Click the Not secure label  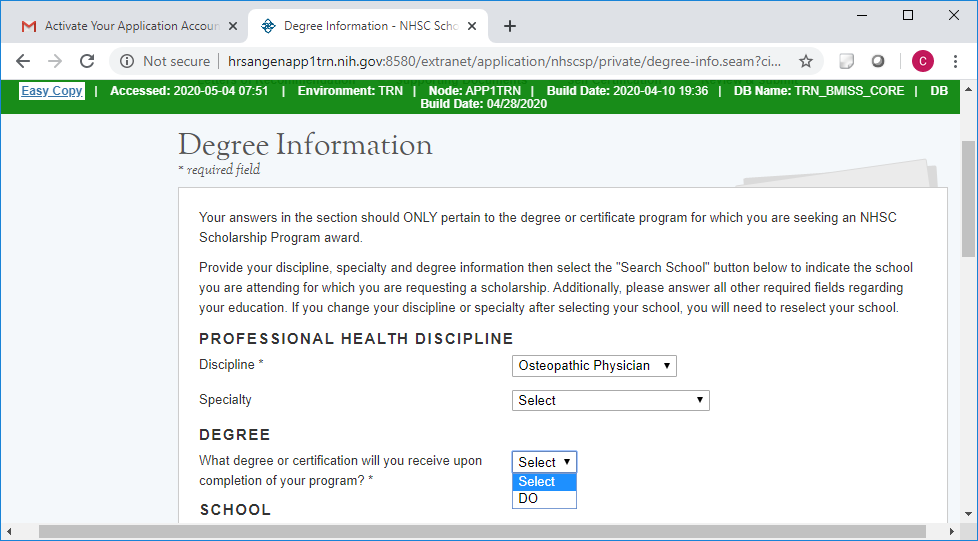(177, 61)
